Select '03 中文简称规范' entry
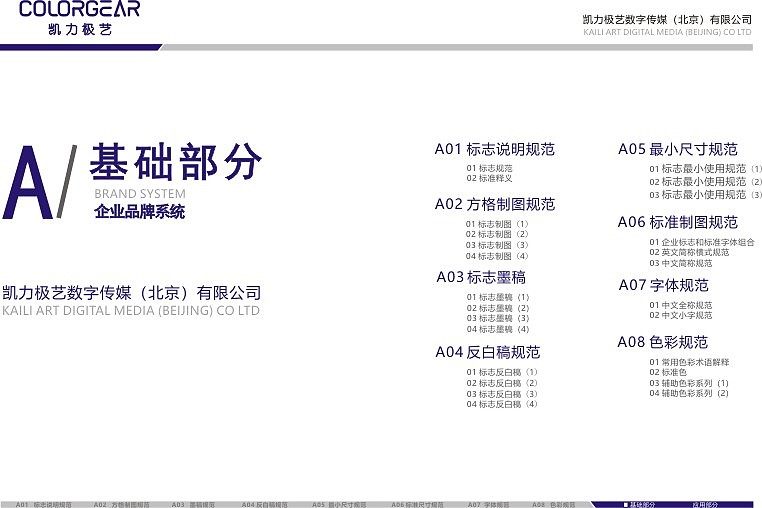 tap(681, 263)
